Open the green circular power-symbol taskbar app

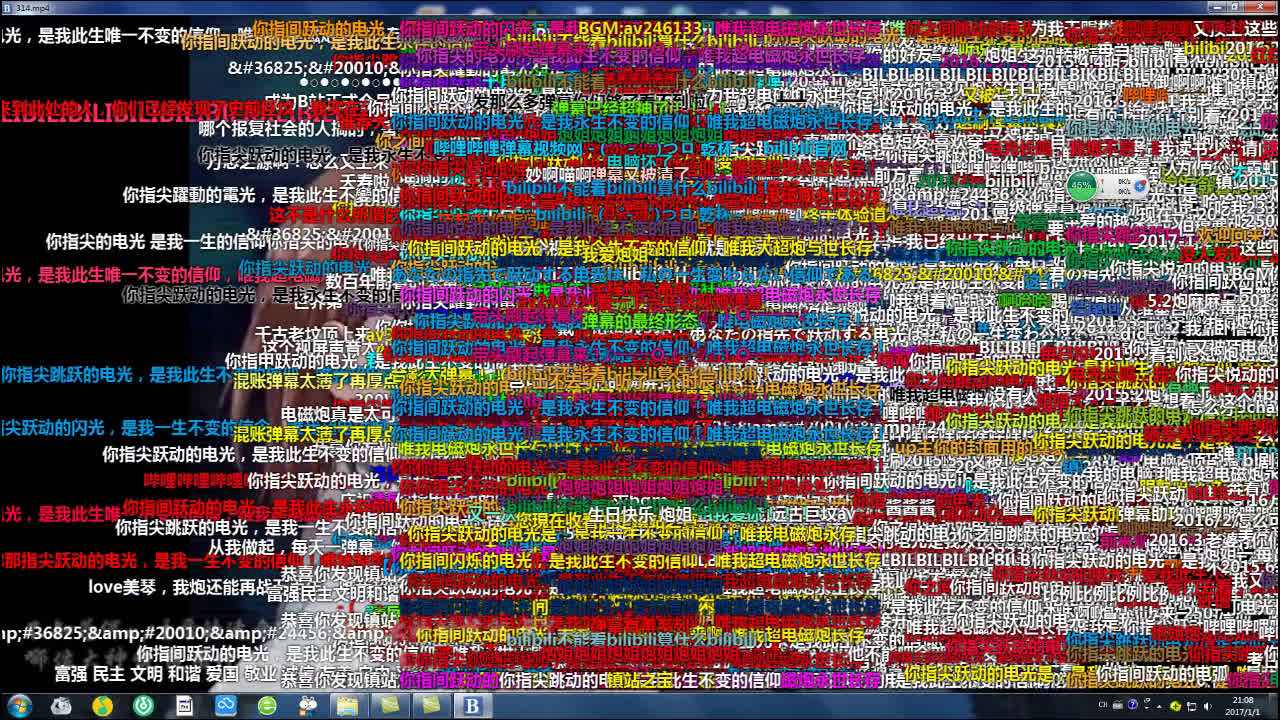pos(144,706)
